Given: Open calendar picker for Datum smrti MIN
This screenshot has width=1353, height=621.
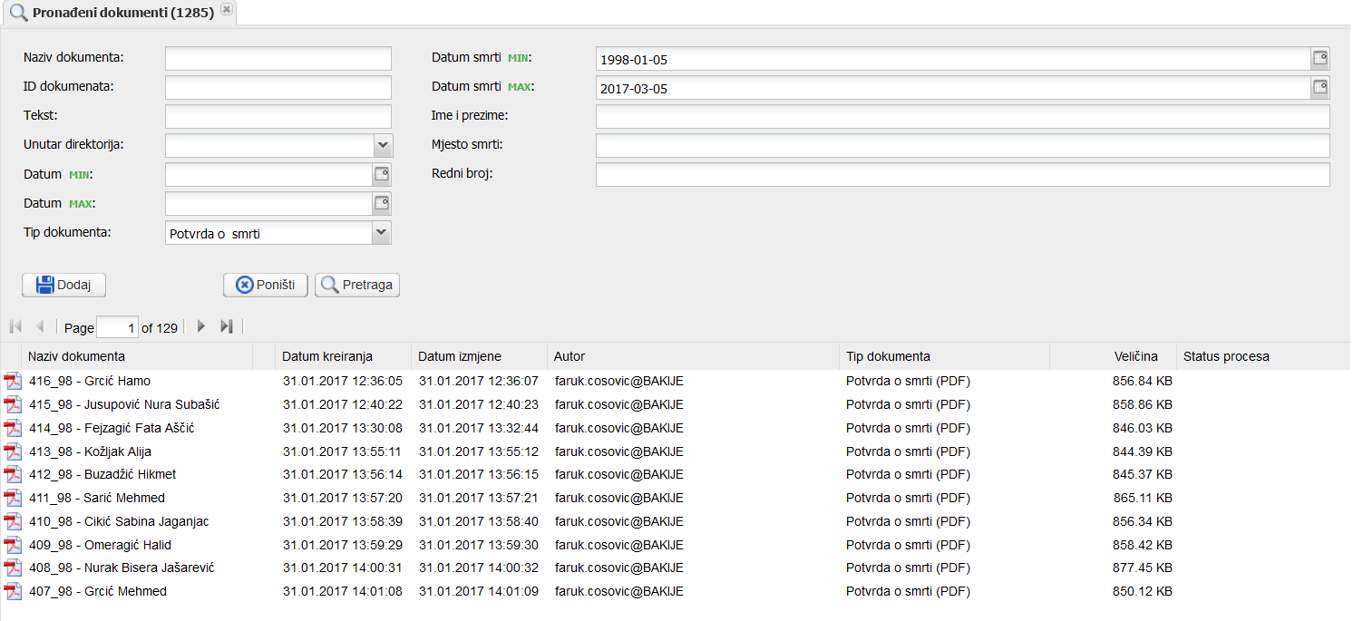Looking at the screenshot, I should point(1320,59).
